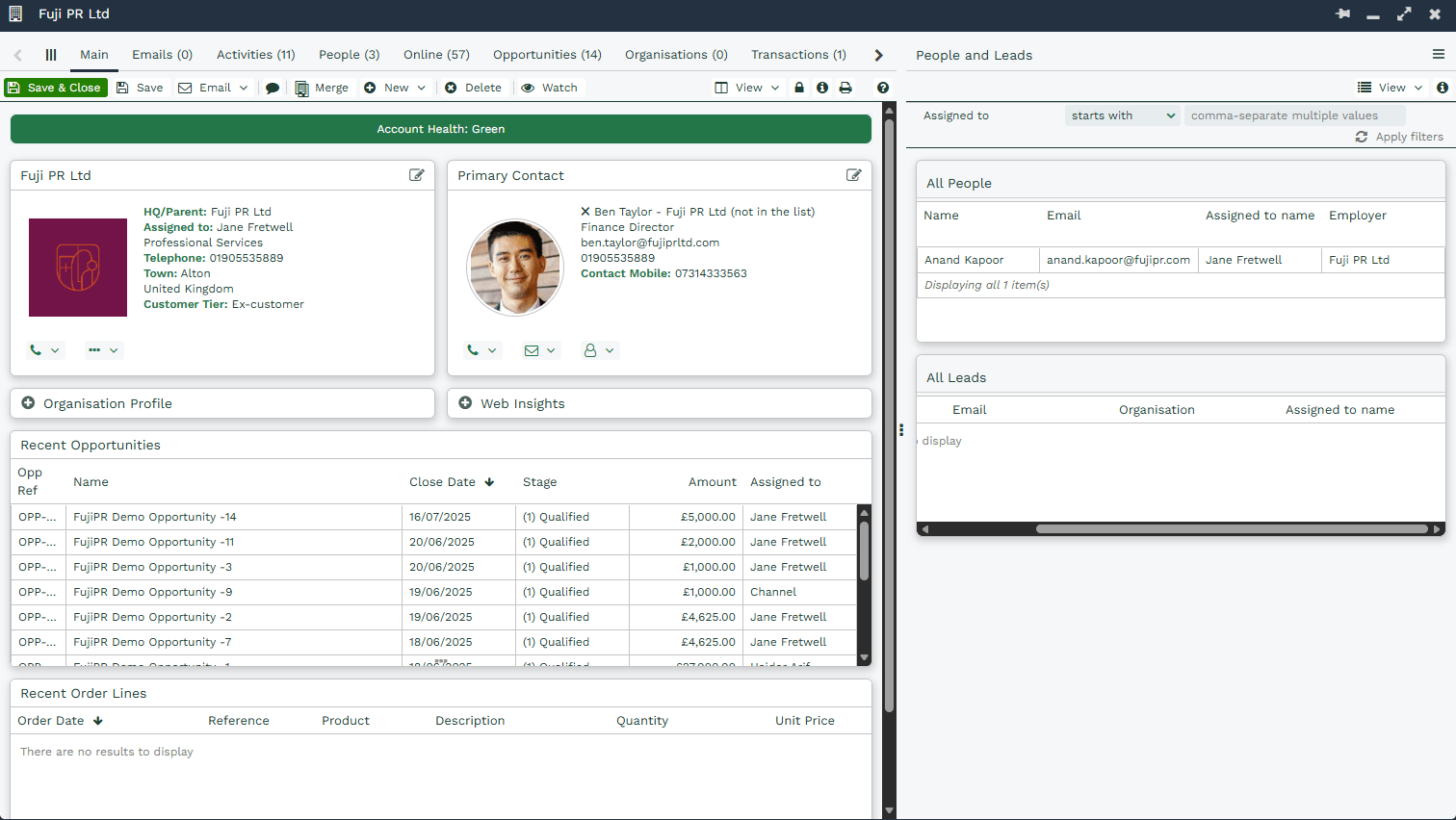Open the help question mark icon
Viewport: 1456px width, 820px height.
point(882,88)
